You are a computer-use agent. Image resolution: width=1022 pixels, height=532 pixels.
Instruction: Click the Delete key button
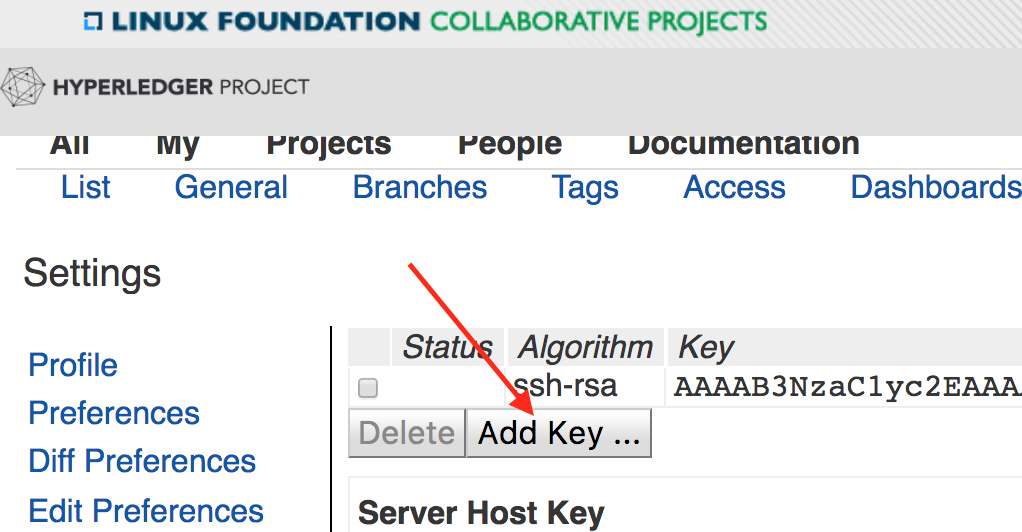point(407,433)
